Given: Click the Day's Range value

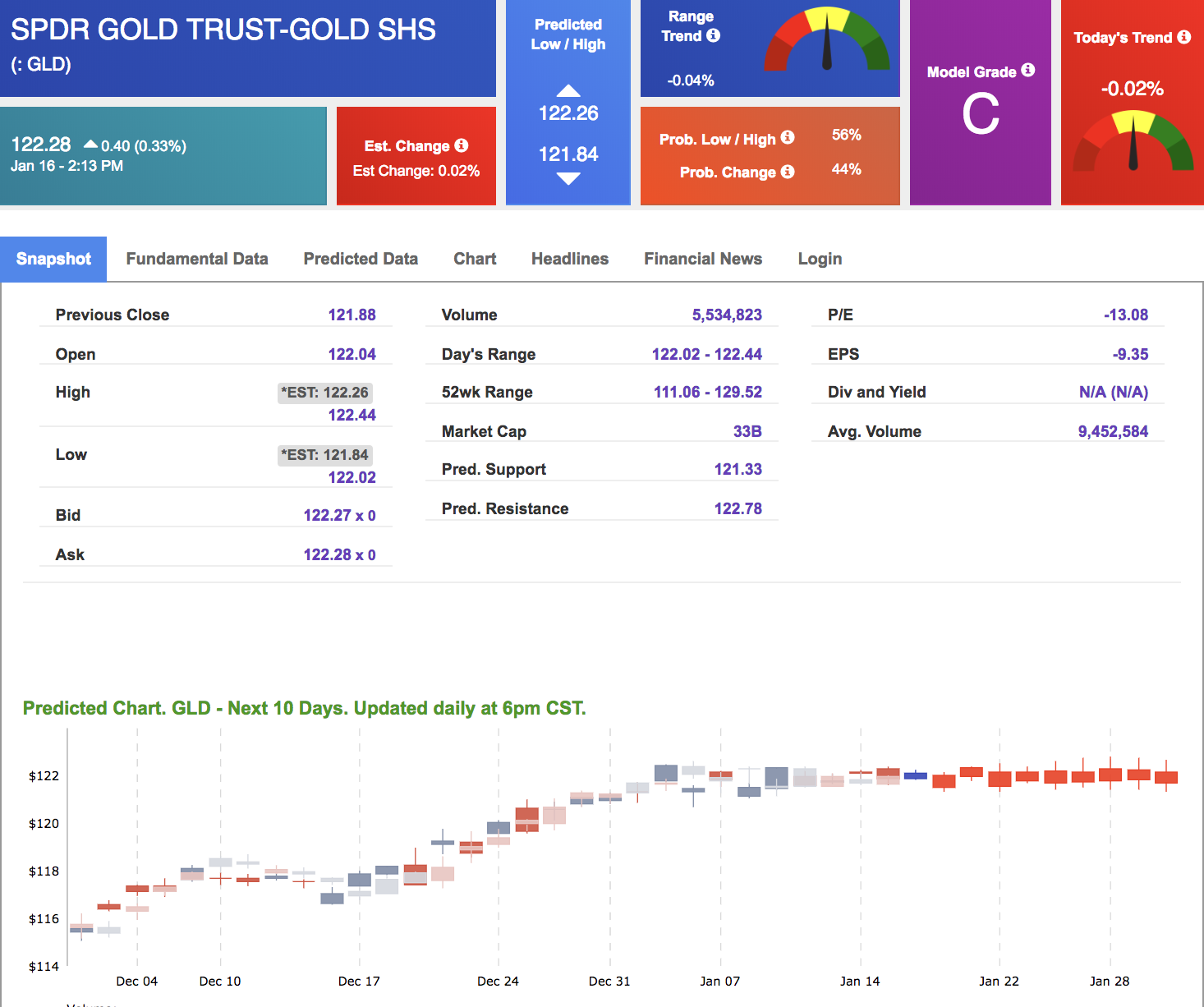Looking at the screenshot, I should tap(706, 354).
